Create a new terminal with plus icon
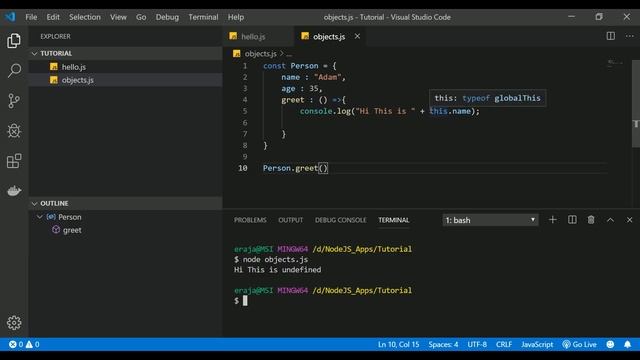640x360 pixels. tap(553, 220)
